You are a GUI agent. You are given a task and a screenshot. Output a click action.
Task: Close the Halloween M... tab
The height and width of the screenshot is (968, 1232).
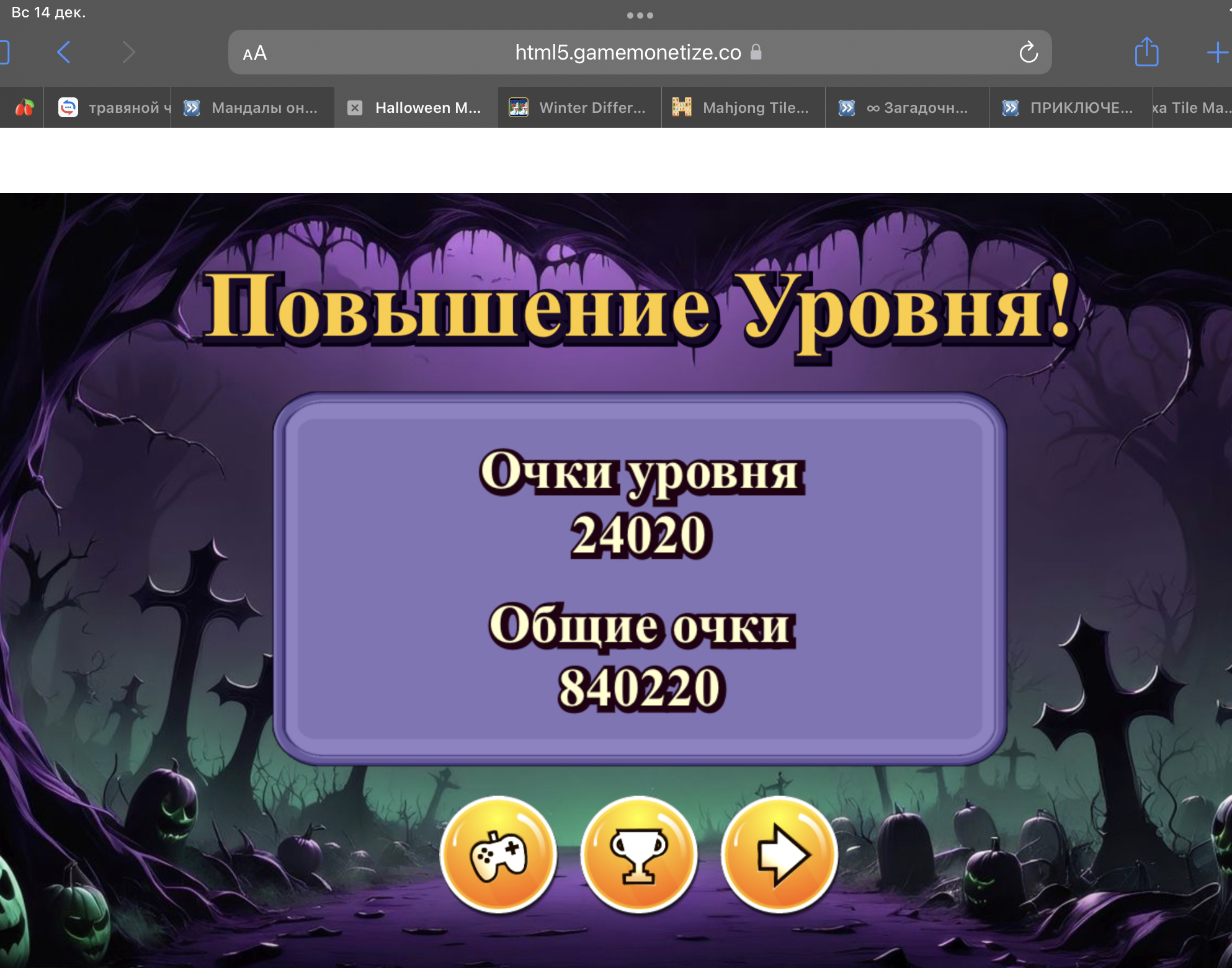(x=355, y=108)
